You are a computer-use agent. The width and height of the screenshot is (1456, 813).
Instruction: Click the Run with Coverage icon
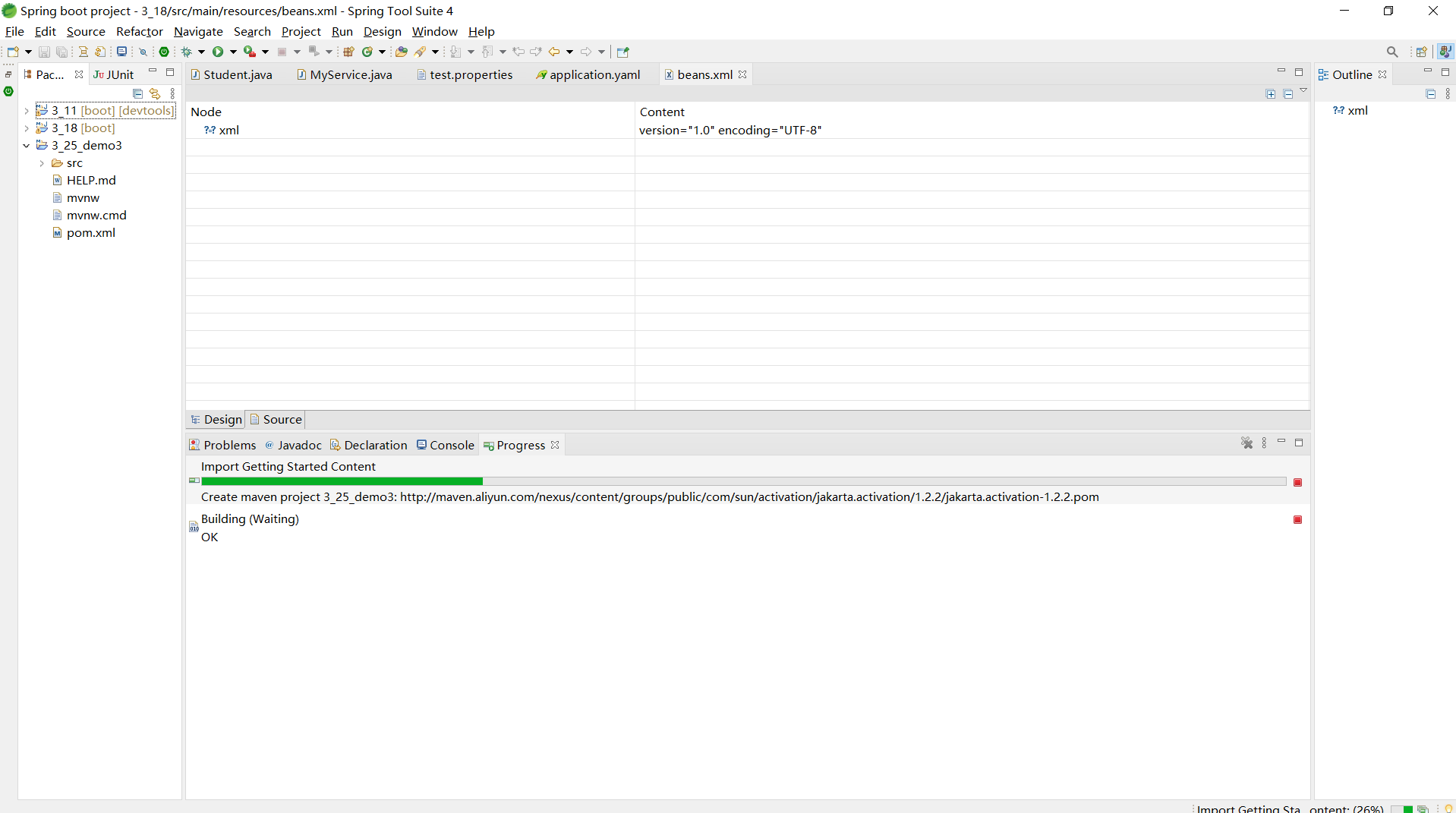click(249, 52)
